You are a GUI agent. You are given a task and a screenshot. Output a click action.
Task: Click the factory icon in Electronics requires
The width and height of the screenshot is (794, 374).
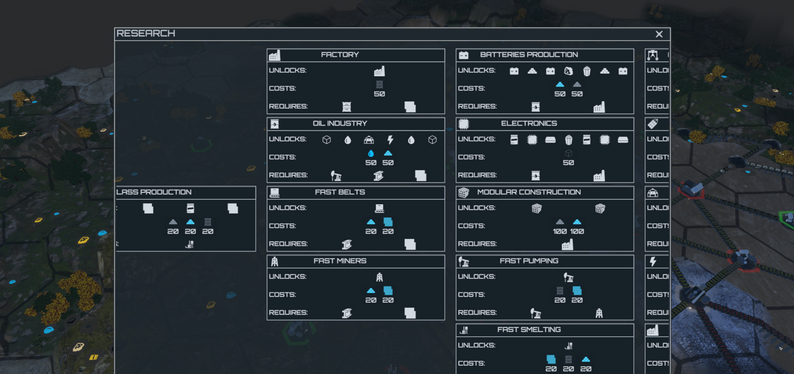tap(599, 176)
